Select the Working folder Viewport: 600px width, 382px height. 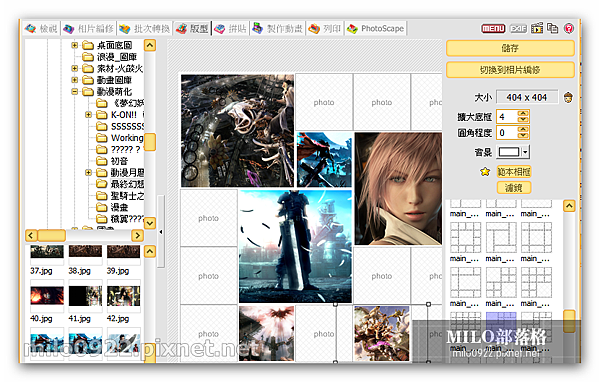coord(127,138)
